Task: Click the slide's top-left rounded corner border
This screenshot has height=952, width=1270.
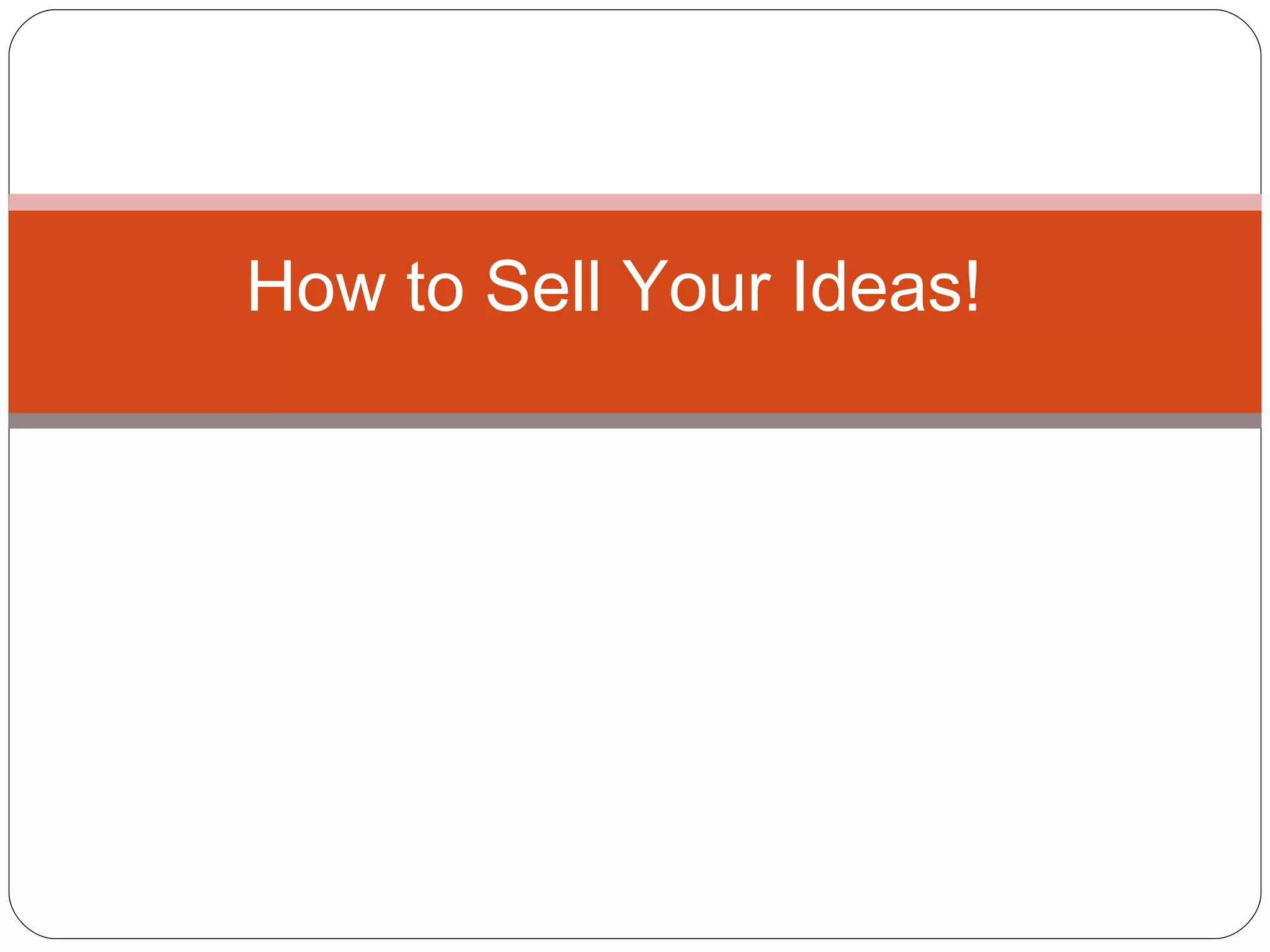Action: [25, 26]
